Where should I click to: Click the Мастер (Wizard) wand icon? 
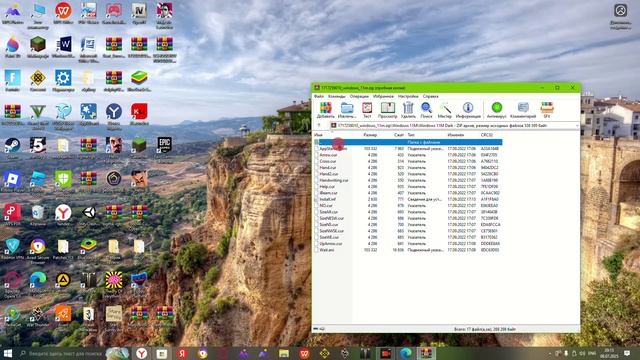(x=445, y=110)
